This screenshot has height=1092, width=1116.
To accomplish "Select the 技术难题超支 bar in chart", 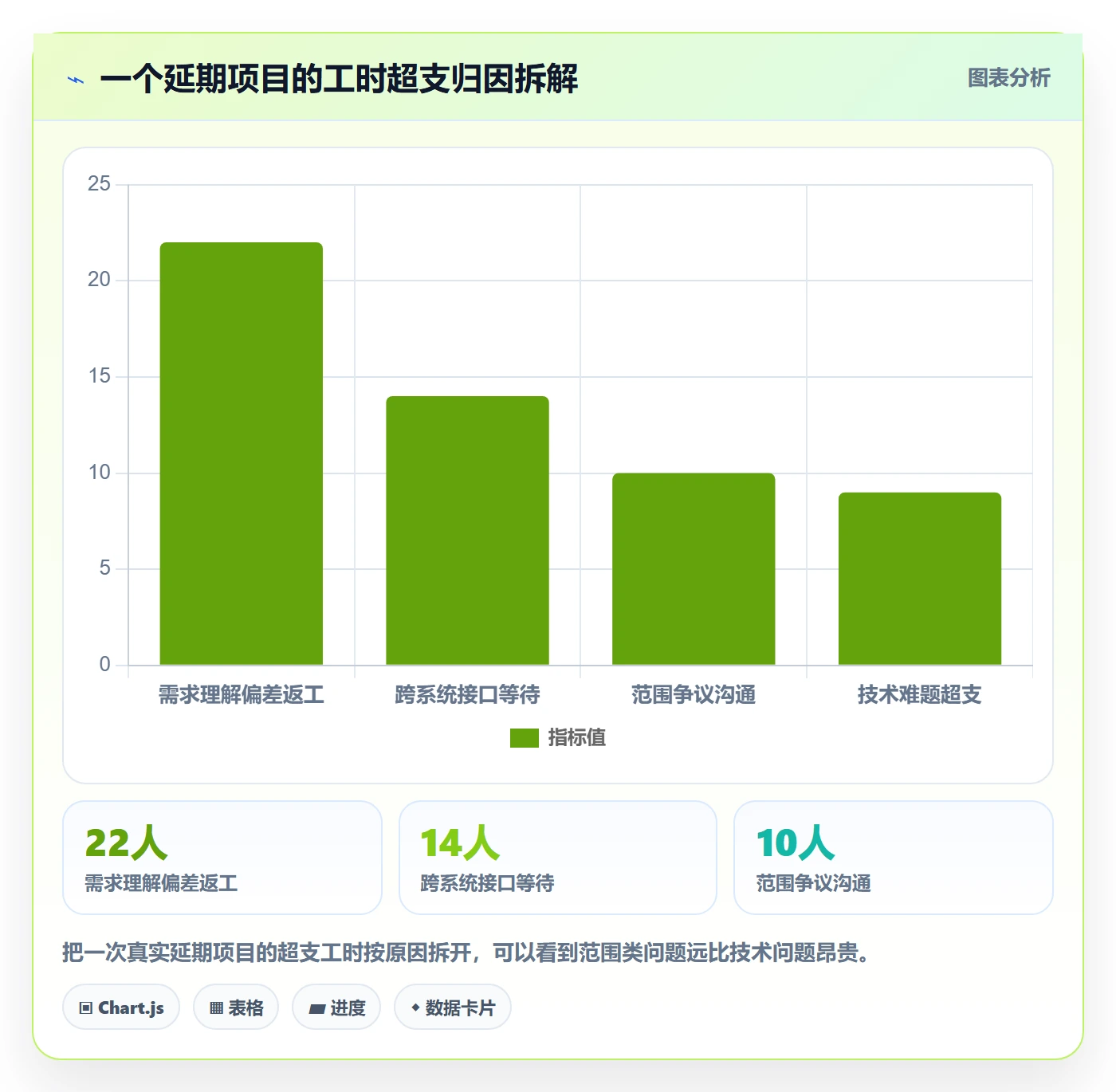I will 920,579.
